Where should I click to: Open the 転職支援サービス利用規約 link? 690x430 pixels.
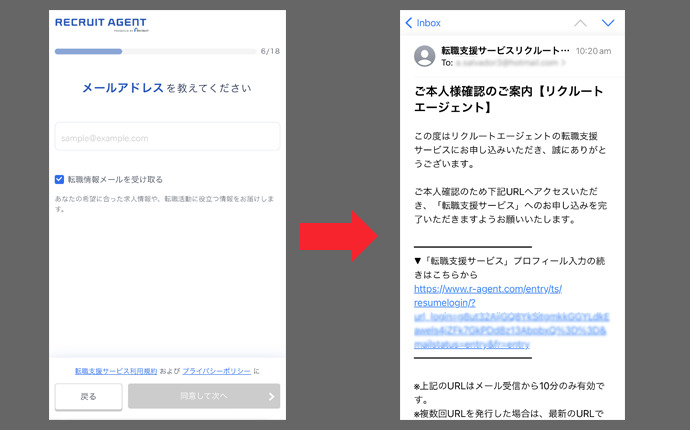[x=116, y=371]
